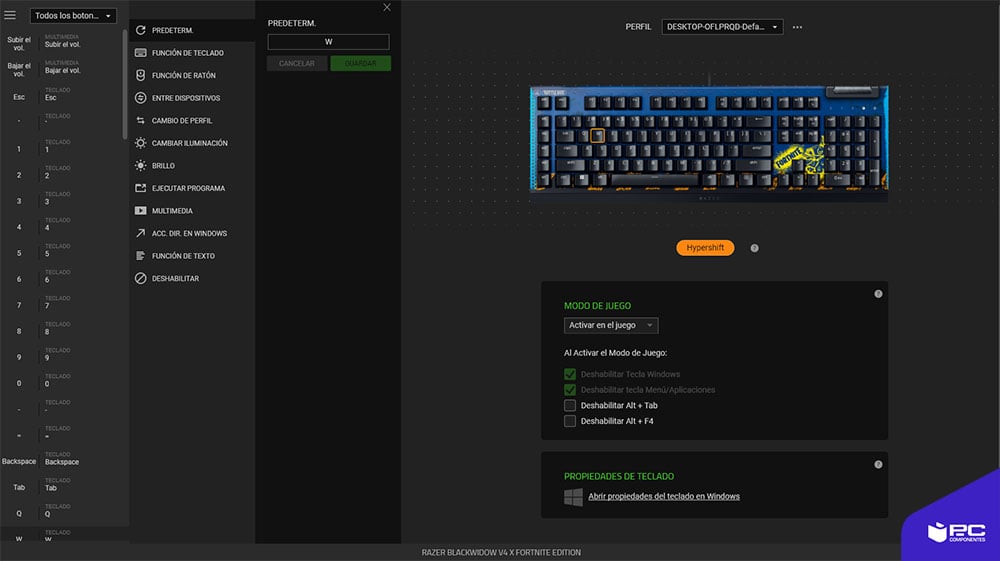Image resolution: width=1000 pixels, height=561 pixels.
Task: Enable Deshabilitar Alt + F4 checkbox
Action: [570, 421]
